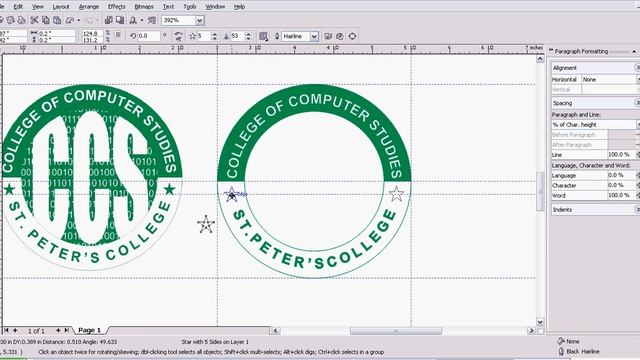Viewport: 640px width, 360px height.
Task: Click the Cut scissors icon
Action: 34,20
